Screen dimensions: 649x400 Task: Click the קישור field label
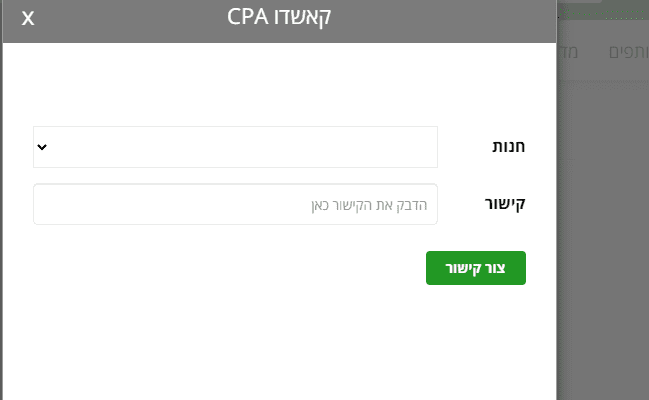(x=506, y=204)
